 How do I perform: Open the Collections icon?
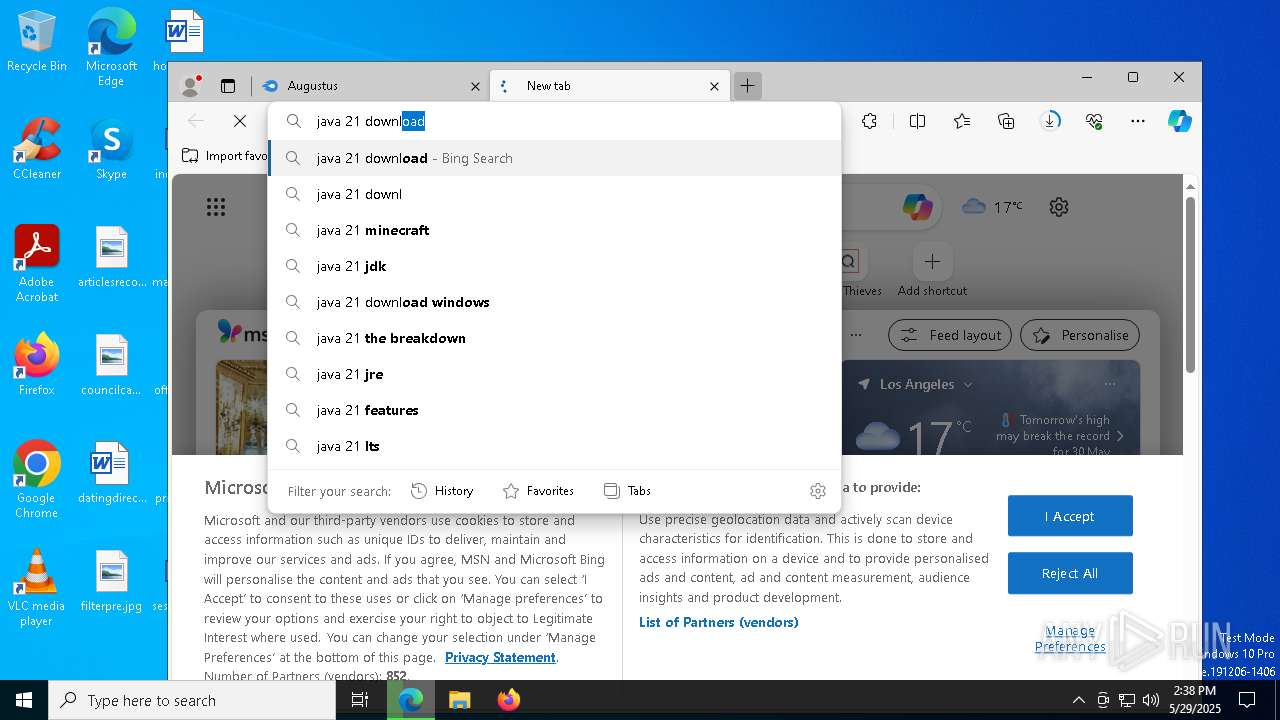coord(1007,121)
